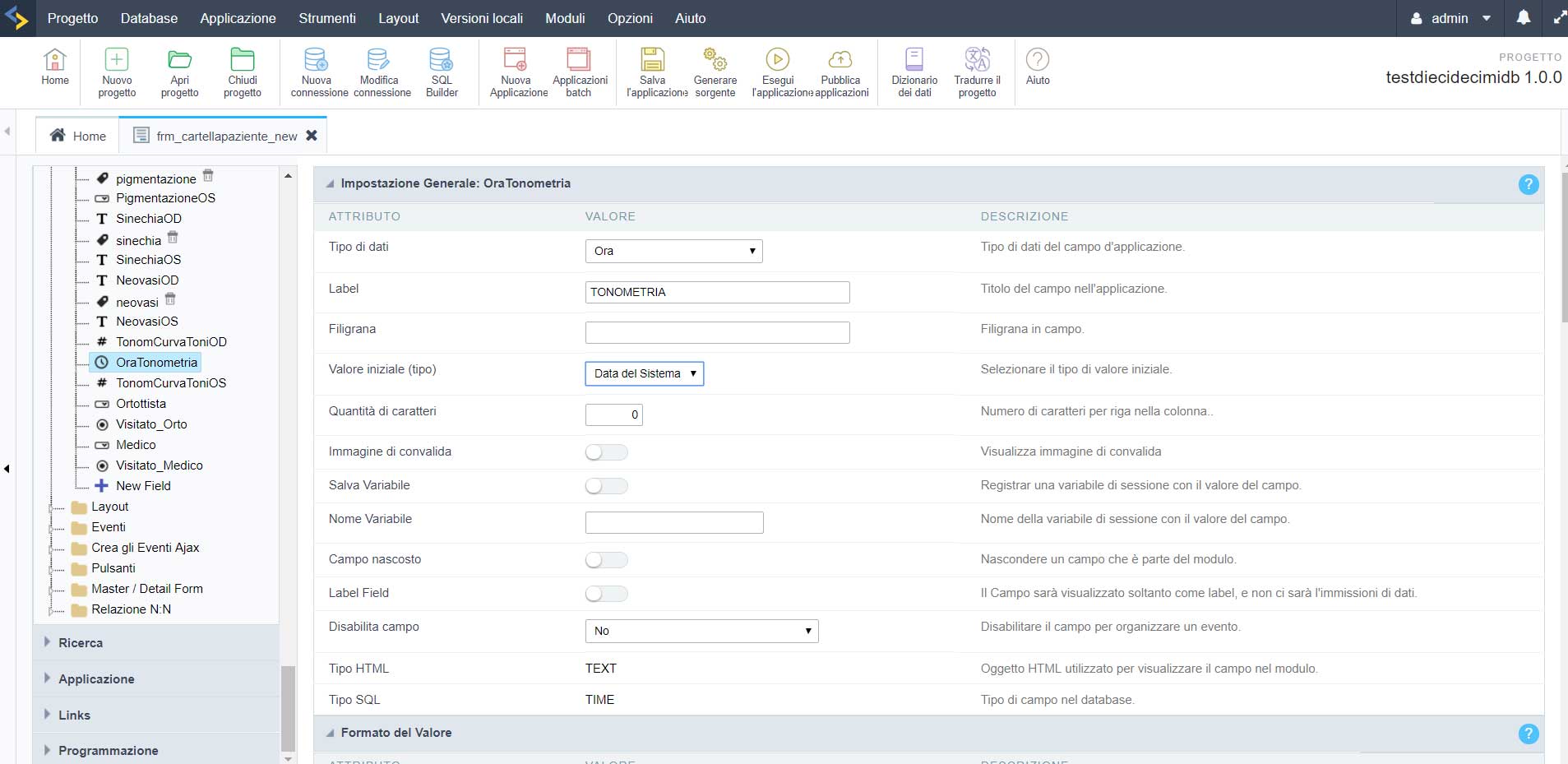Screen dimensions: 1568x764
Task: Expand the Ricerca sidebar section
Action: (156, 643)
